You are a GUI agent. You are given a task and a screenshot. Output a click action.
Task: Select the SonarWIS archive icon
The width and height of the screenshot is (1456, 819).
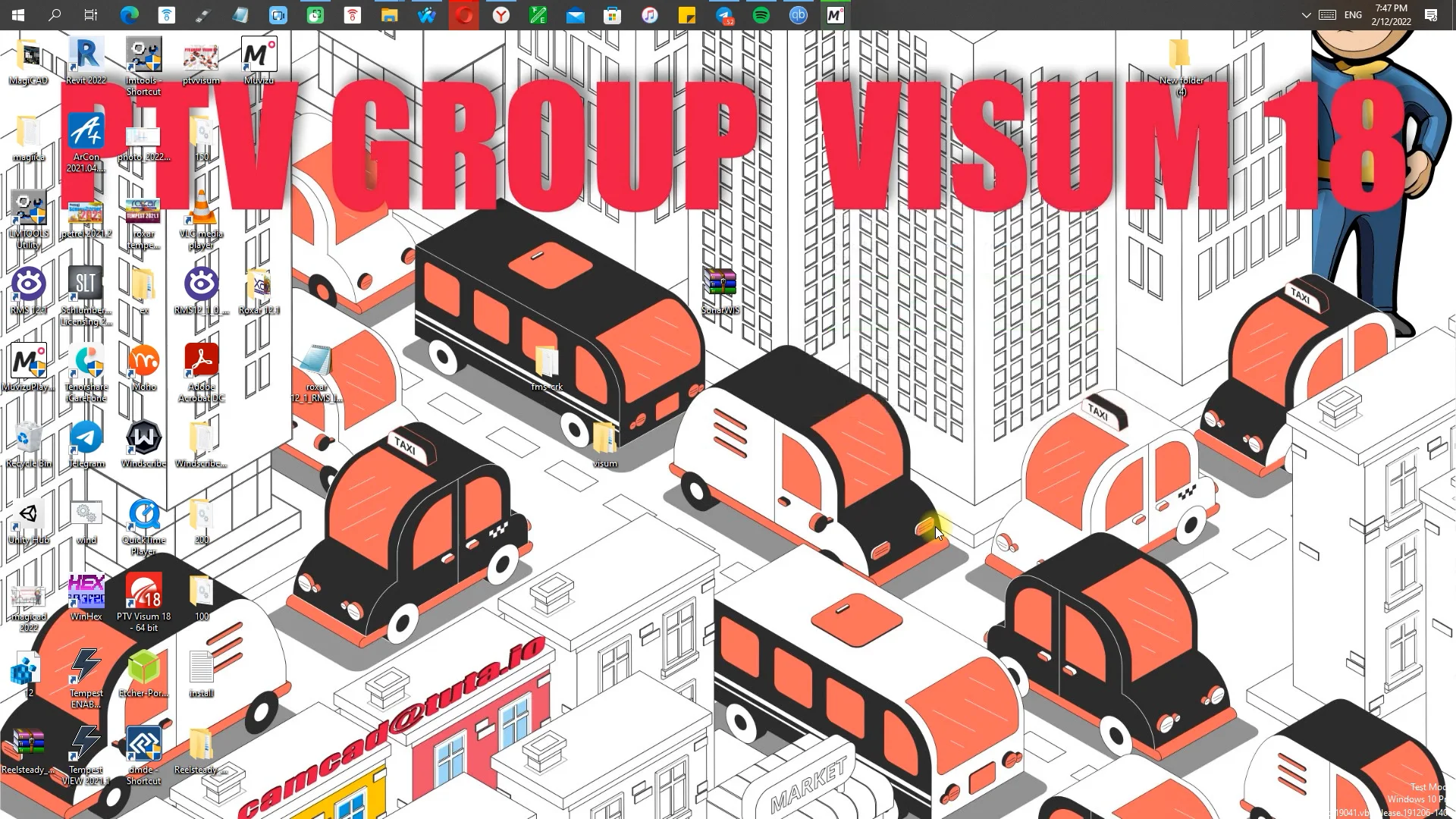tap(720, 291)
